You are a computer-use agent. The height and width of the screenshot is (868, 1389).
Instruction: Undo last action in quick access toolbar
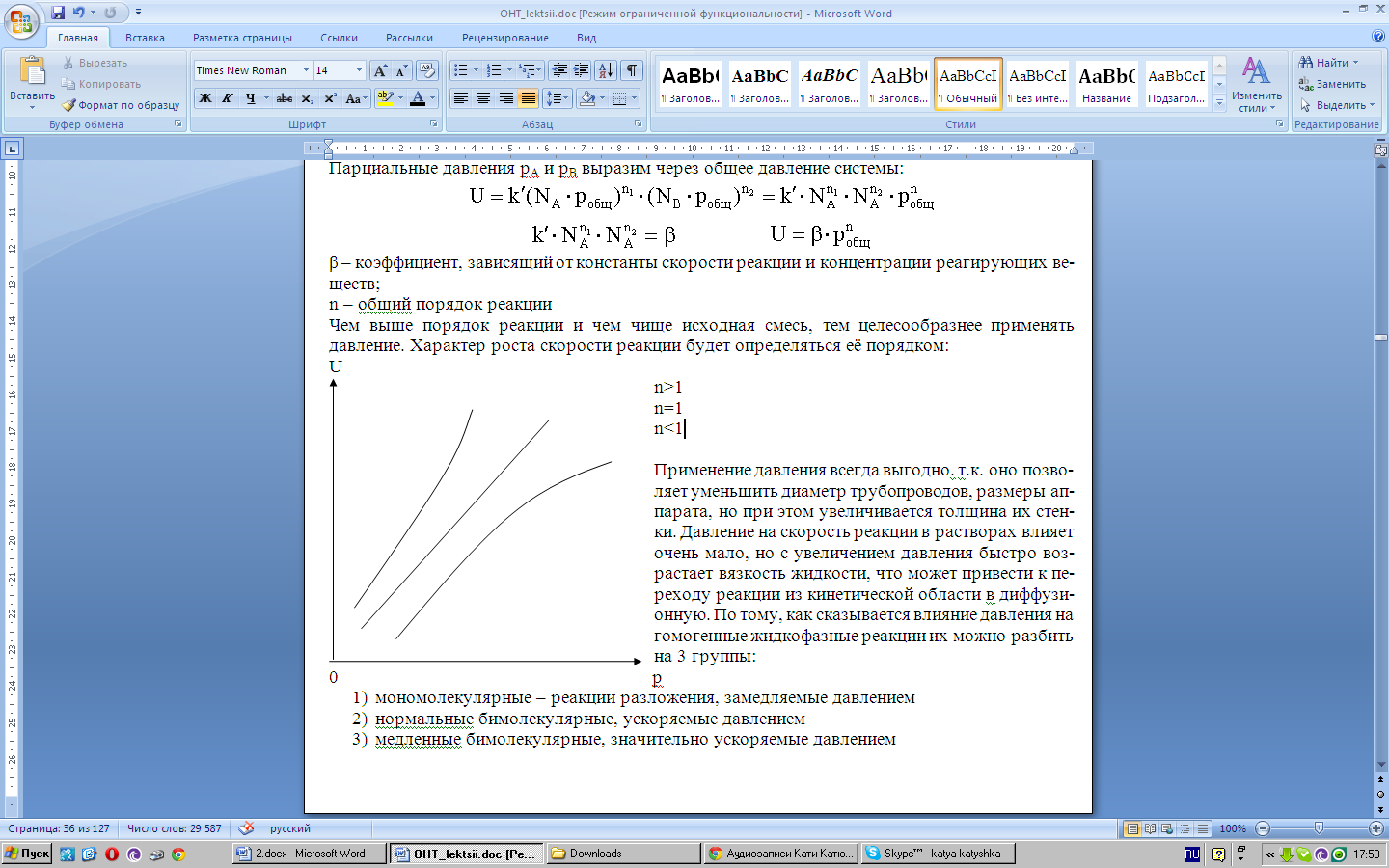point(79,13)
